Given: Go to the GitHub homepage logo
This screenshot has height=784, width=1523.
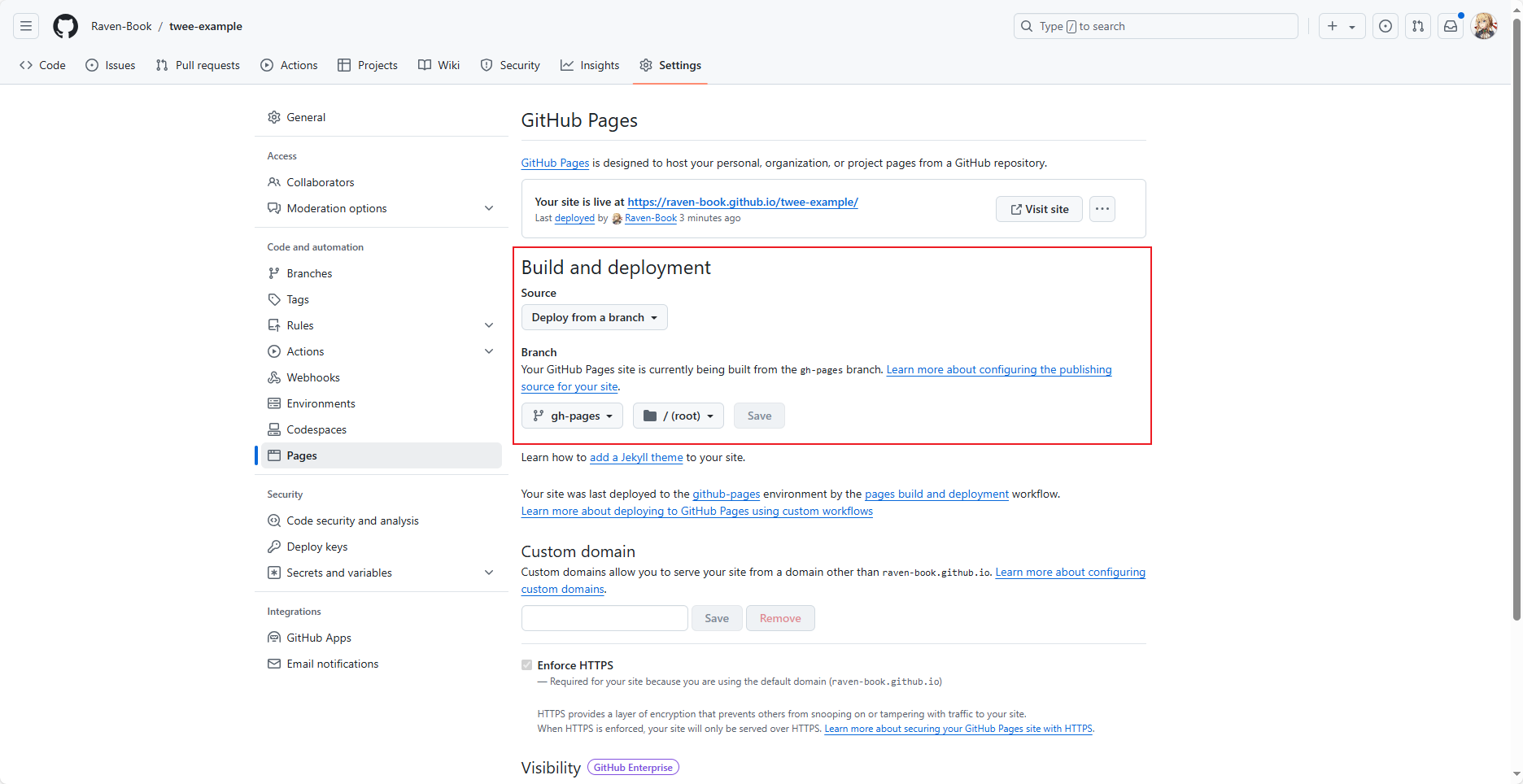Looking at the screenshot, I should click(x=66, y=26).
